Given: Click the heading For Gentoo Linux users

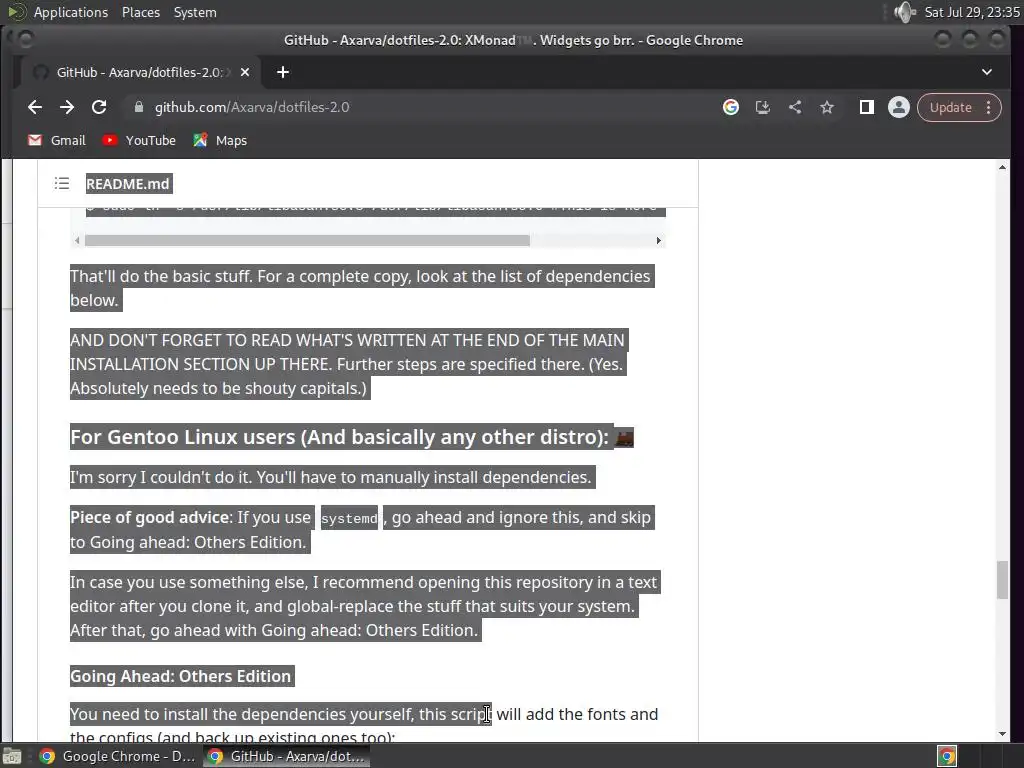Looking at the screenshot, I should [x=340, y=437].
